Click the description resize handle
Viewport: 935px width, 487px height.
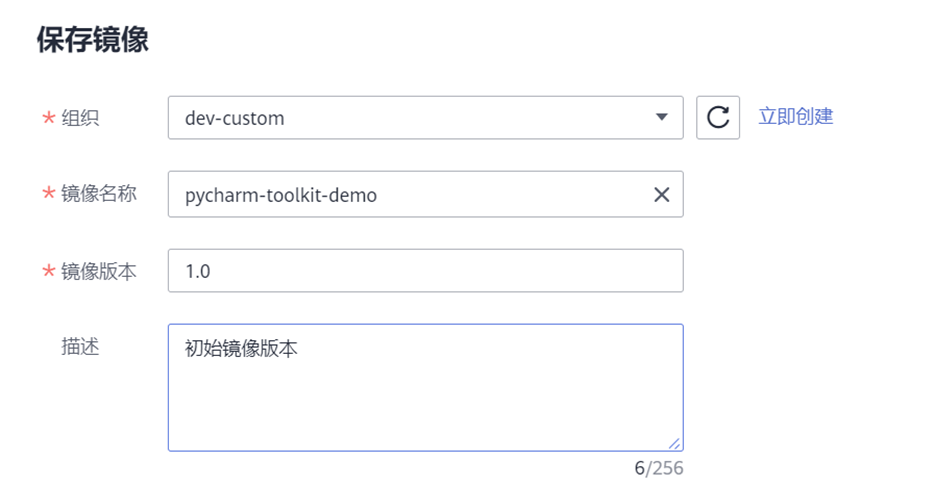675,443
